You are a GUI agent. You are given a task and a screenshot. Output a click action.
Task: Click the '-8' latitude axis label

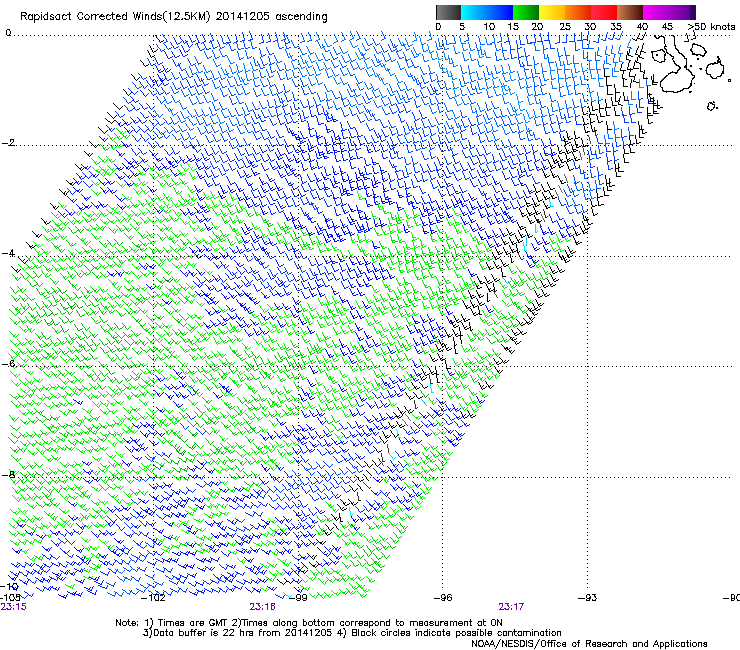(x=8, y=474)
